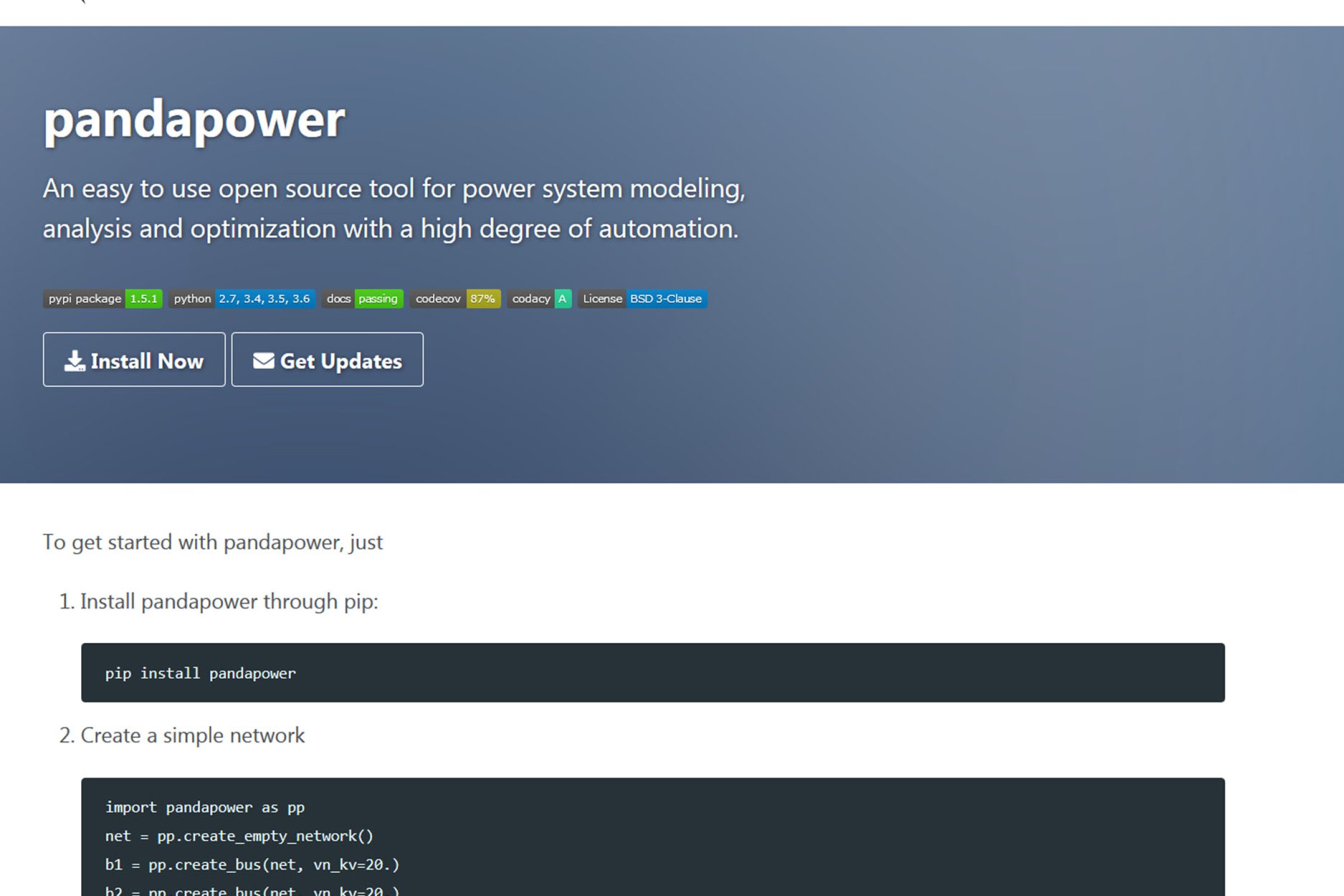The width and height of the screenshot is (1344, 896).
Task: Click the pandapower heading title
Action: pos(194,120)
